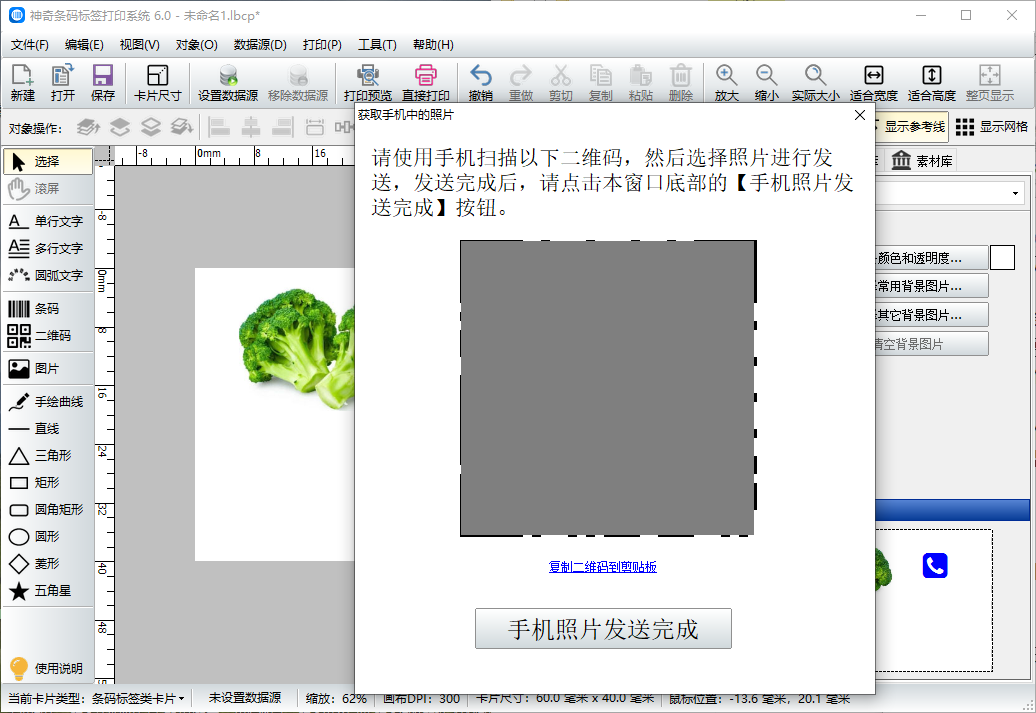
Task: Click the broccoli image on canvas
Action: click(x=296, y=348)
